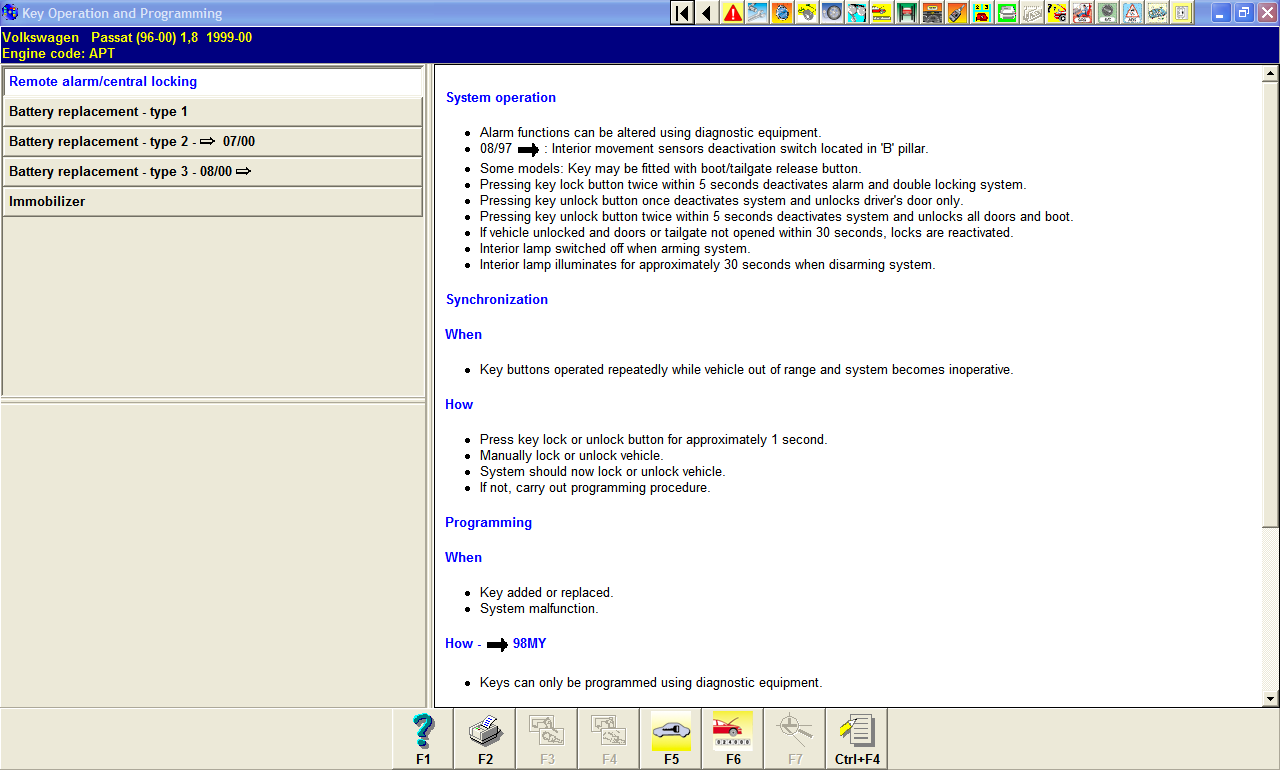The height and width of the screenshot is (770, 1280).
Task: Open Battery replacement - type 1
Action: 213,112
